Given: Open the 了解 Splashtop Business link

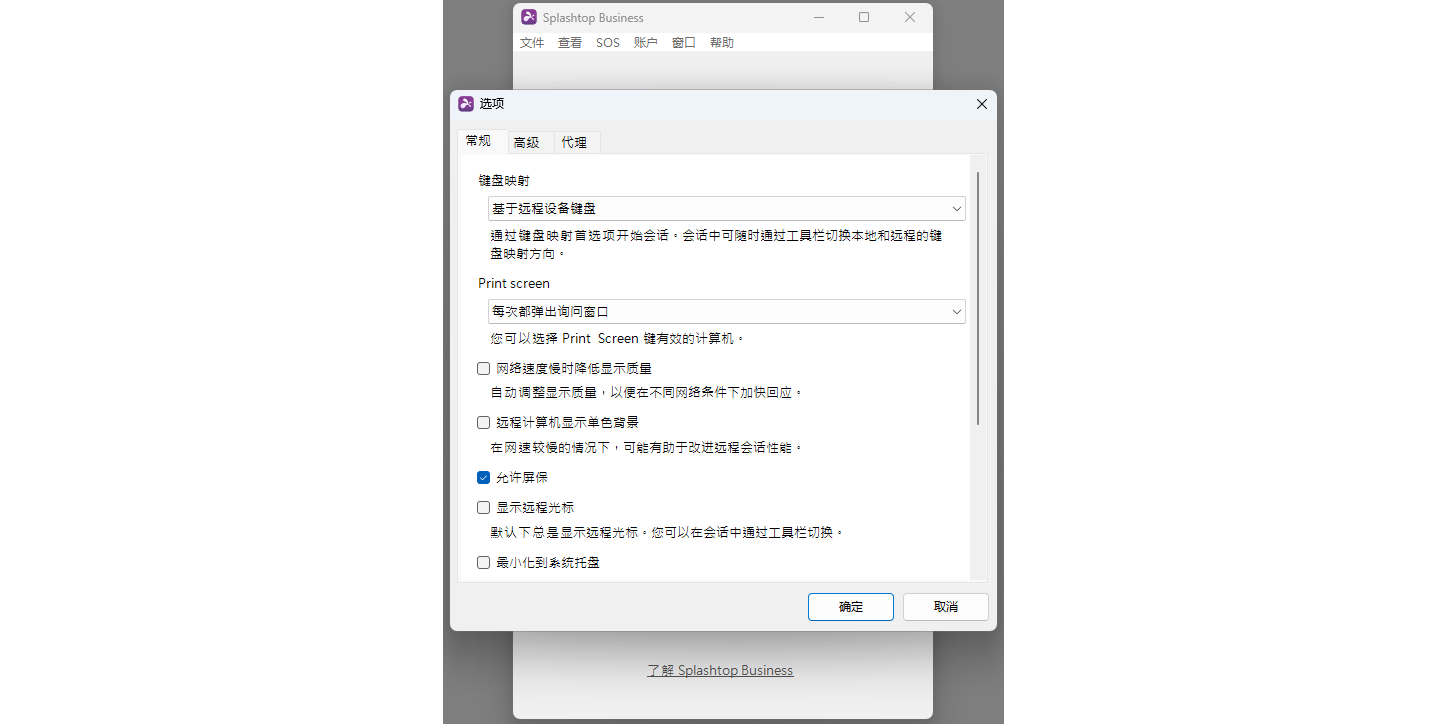Looking at the screenshot, I should [x=720, y=670].
